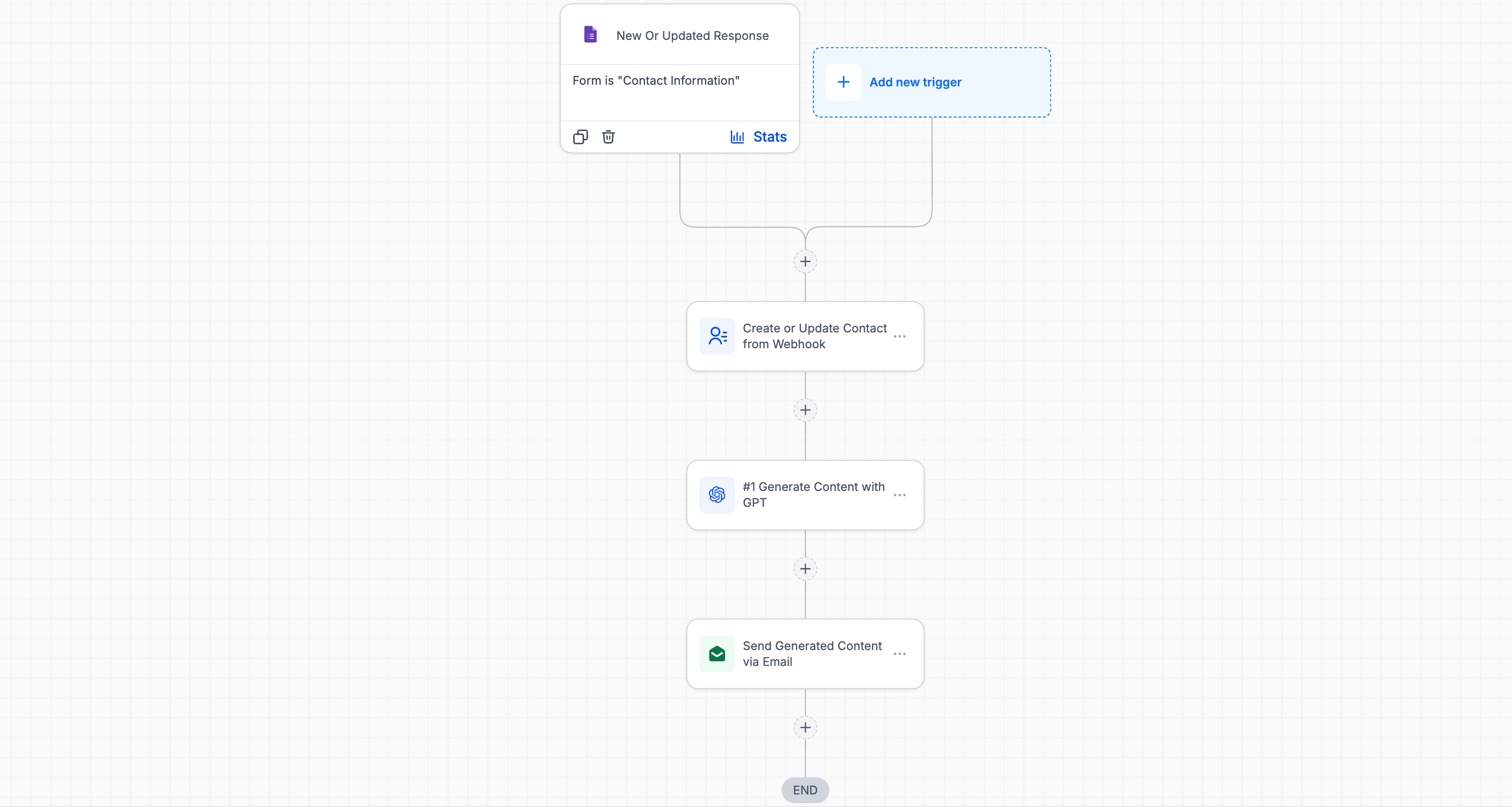Select the END node
This screenshot has width=1512, height=807.
[805, 790]
